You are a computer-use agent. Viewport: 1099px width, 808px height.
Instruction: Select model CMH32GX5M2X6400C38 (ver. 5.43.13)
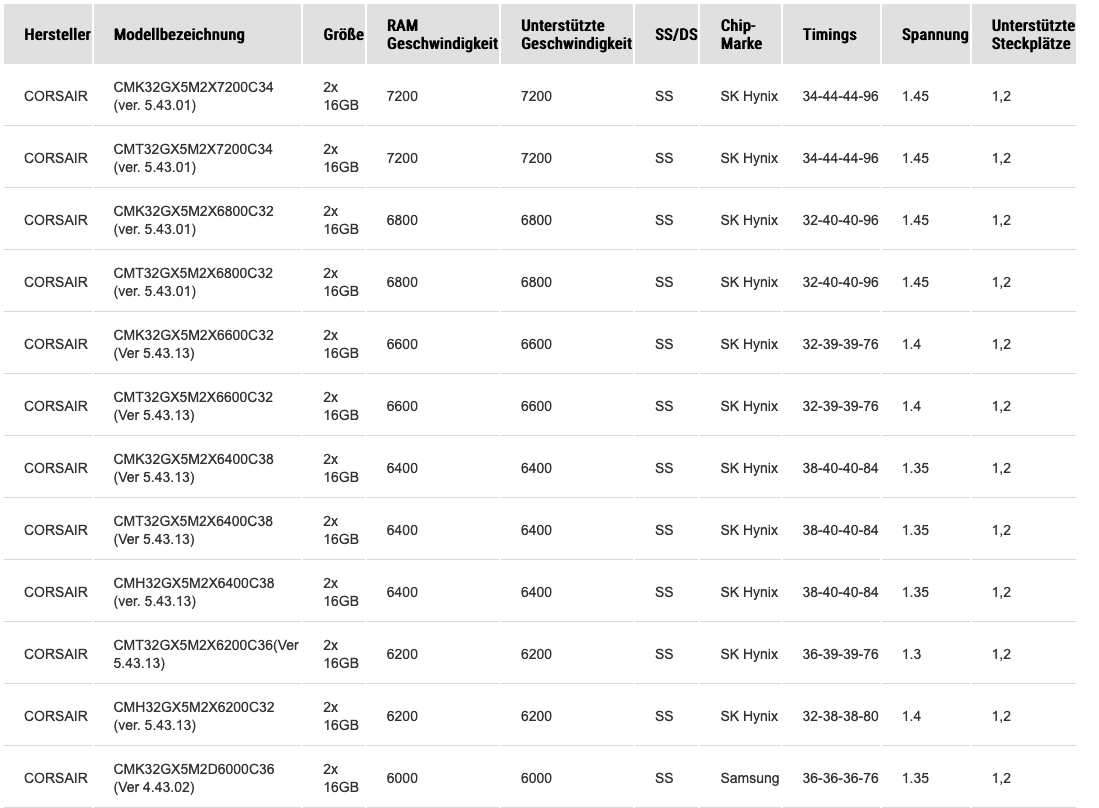(193, 592)
